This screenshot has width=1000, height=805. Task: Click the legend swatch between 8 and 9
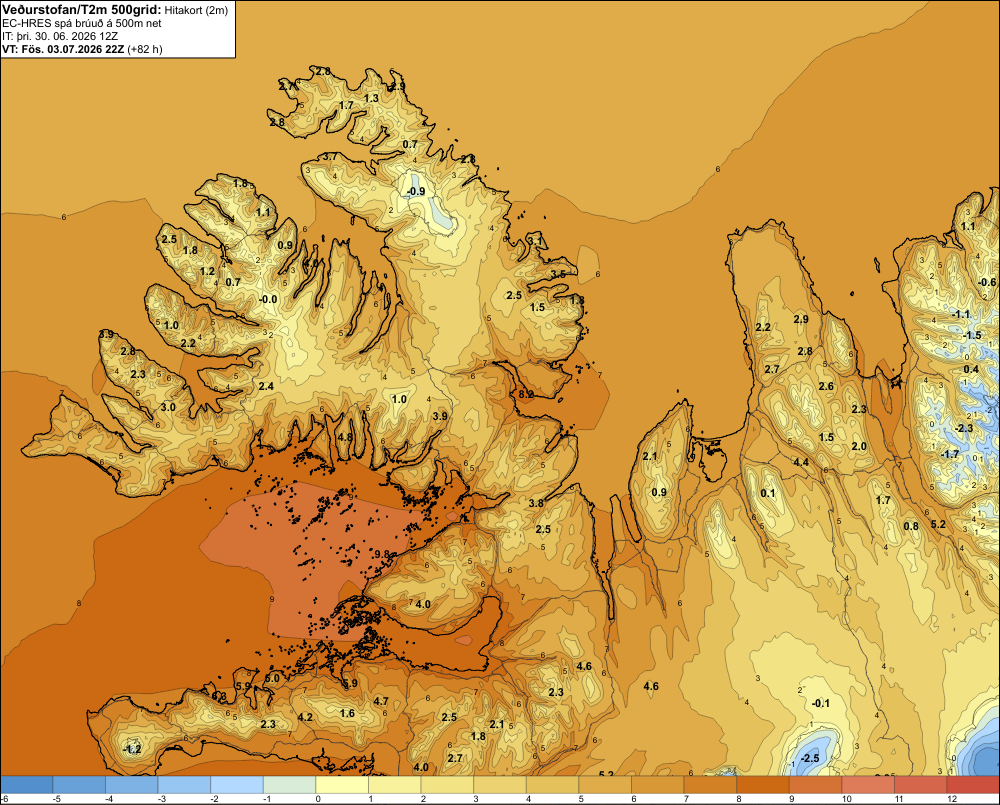763,785
